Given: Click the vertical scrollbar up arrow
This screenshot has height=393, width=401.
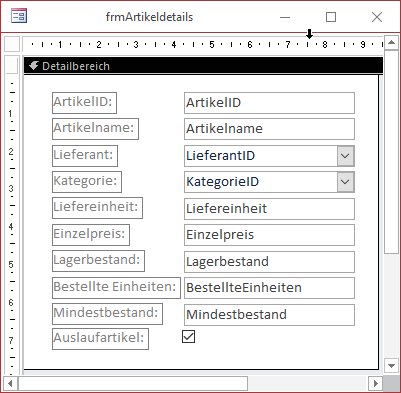Looking at the screenshot, I should coord(391,43).
